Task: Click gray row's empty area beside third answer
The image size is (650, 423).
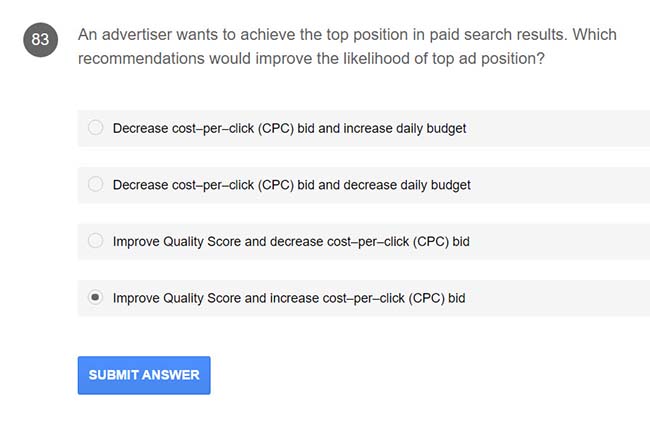Action: [x=560, y=241]
